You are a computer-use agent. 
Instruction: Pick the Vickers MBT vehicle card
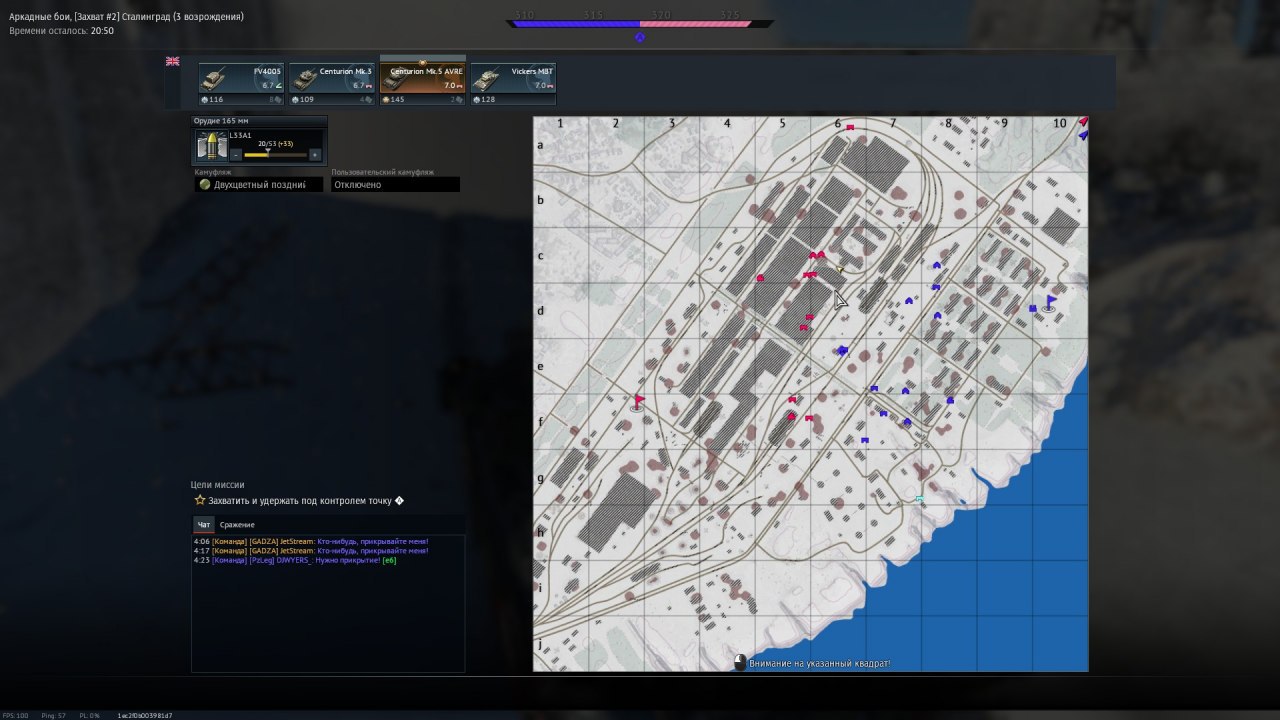(x=513, y=84)
